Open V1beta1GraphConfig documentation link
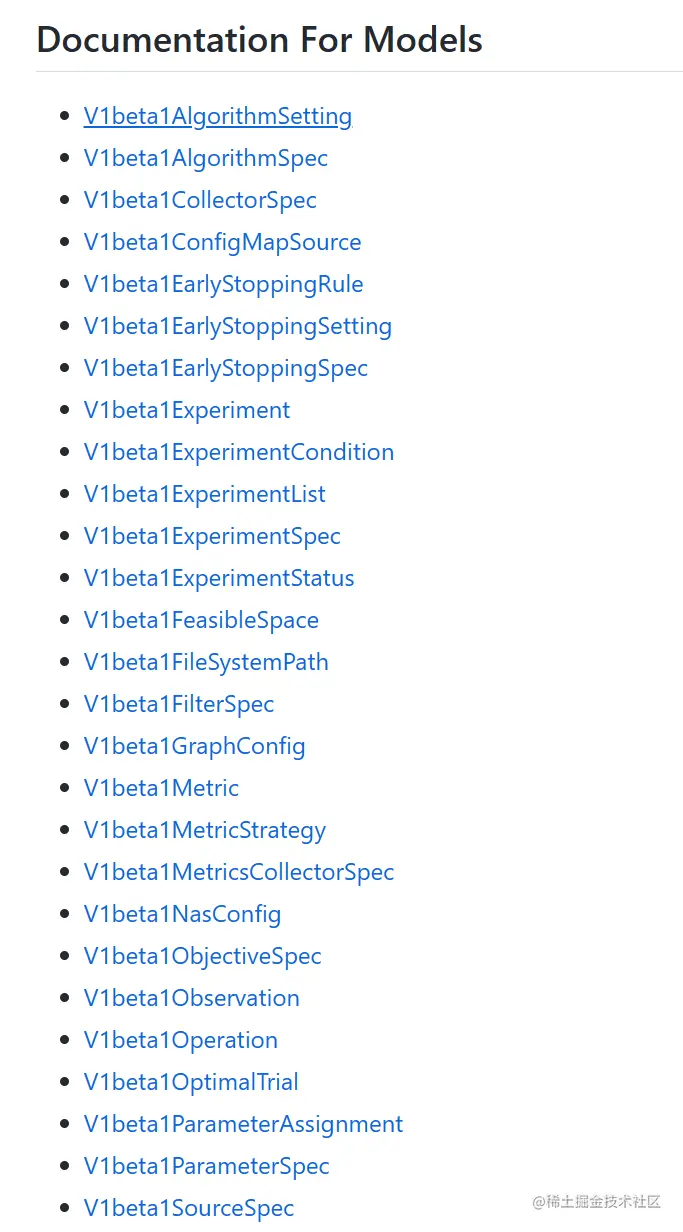 [195, 747]
